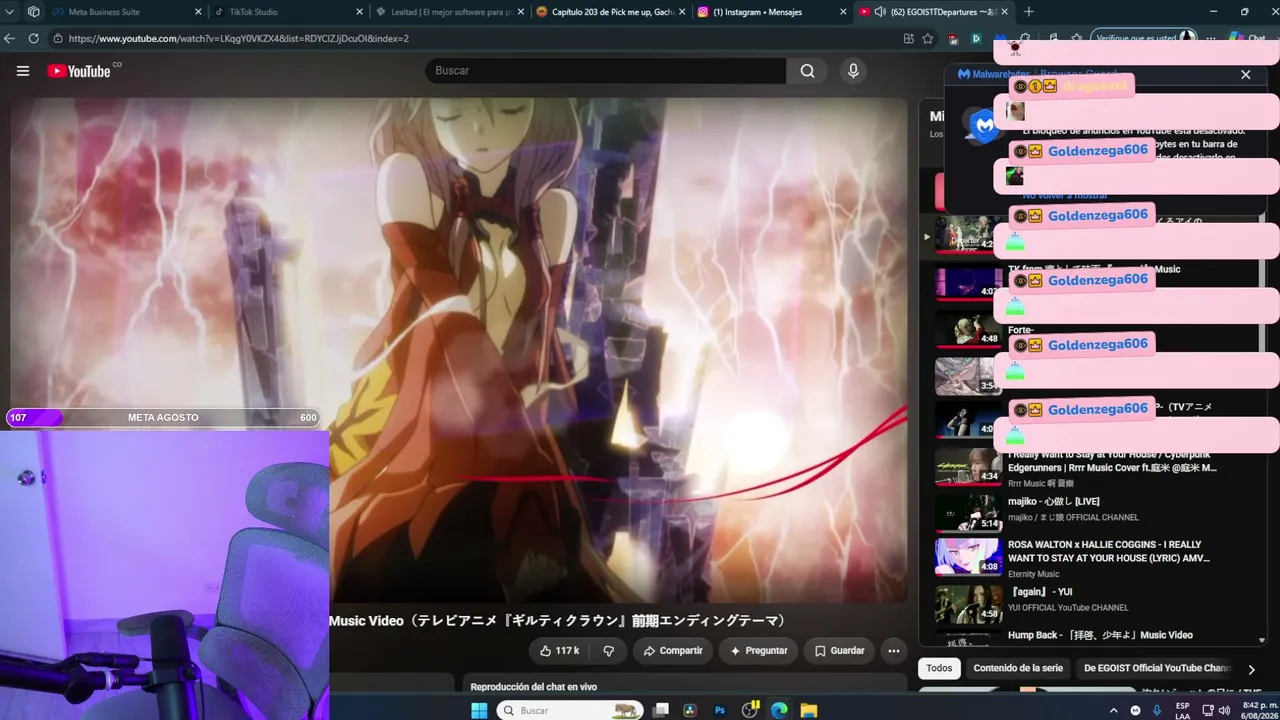Play the Forte- video in the playlist

(x=968, y=331)
